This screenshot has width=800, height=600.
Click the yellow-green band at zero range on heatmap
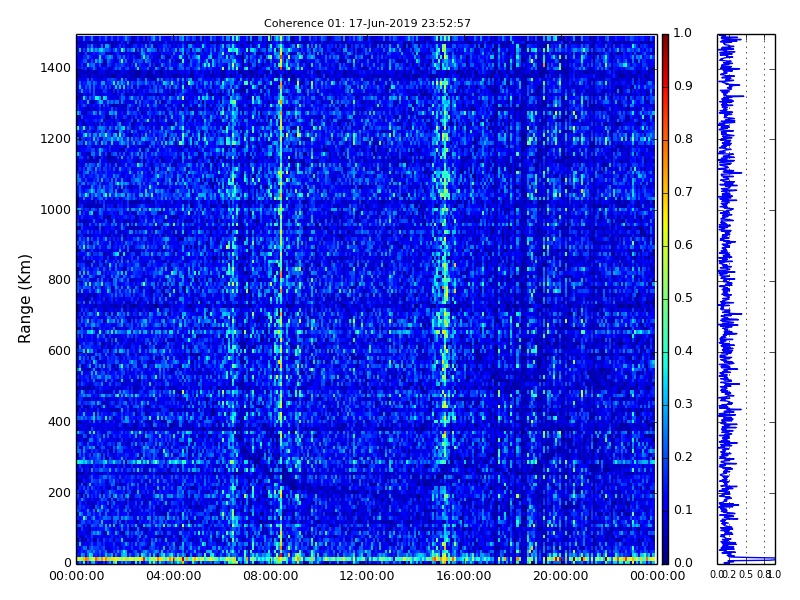click(366, 559)
